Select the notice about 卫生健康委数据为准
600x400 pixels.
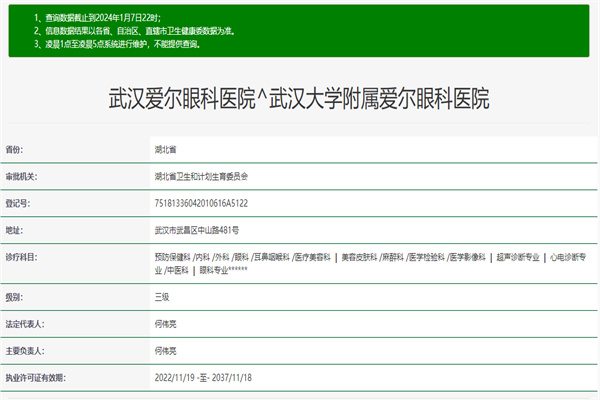click(x=134, y=31)
